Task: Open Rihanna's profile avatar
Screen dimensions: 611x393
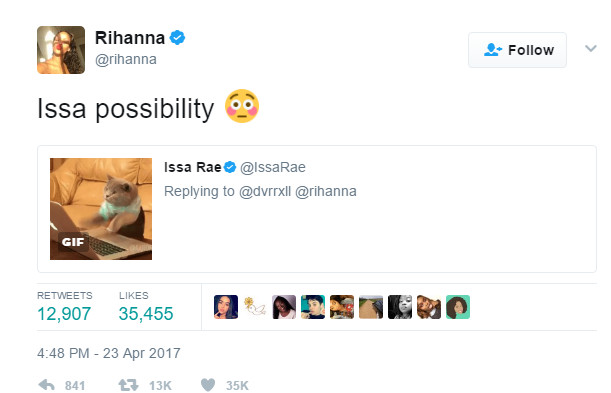Action: tap(61, 50)
